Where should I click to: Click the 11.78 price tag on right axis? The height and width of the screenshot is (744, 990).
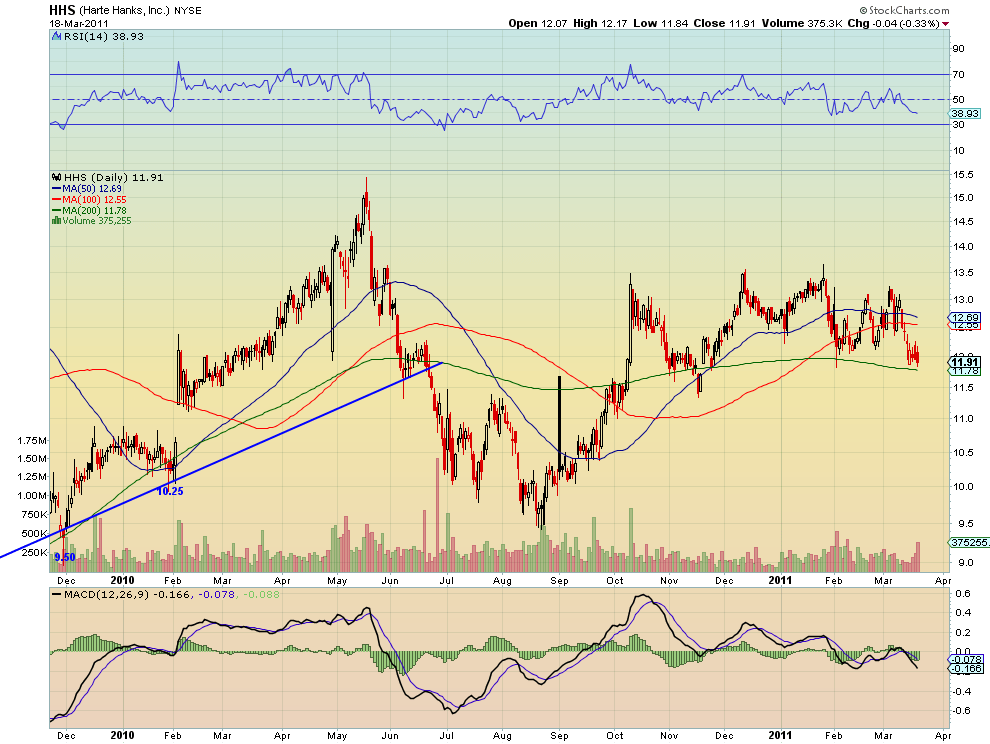pos(965,371)
